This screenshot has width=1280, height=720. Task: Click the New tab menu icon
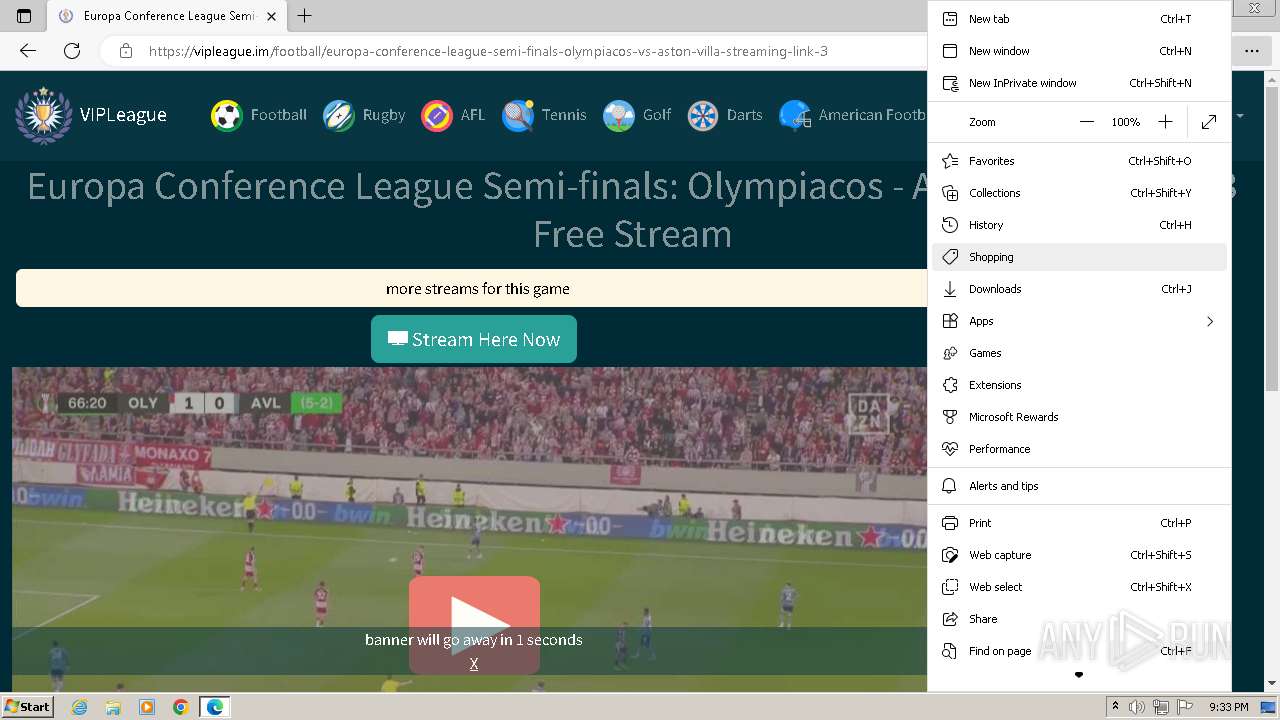(950, 19)
